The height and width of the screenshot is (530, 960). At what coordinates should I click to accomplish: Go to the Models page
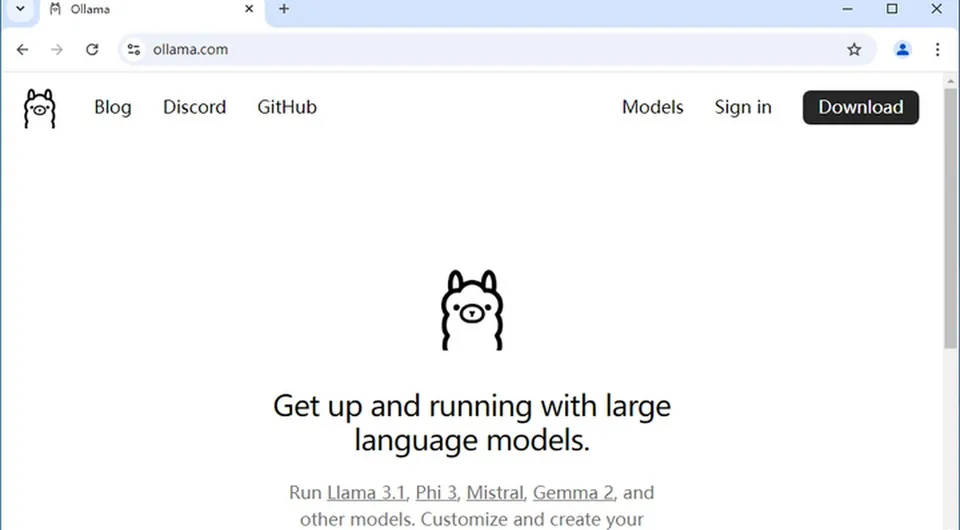click(653, 107)
